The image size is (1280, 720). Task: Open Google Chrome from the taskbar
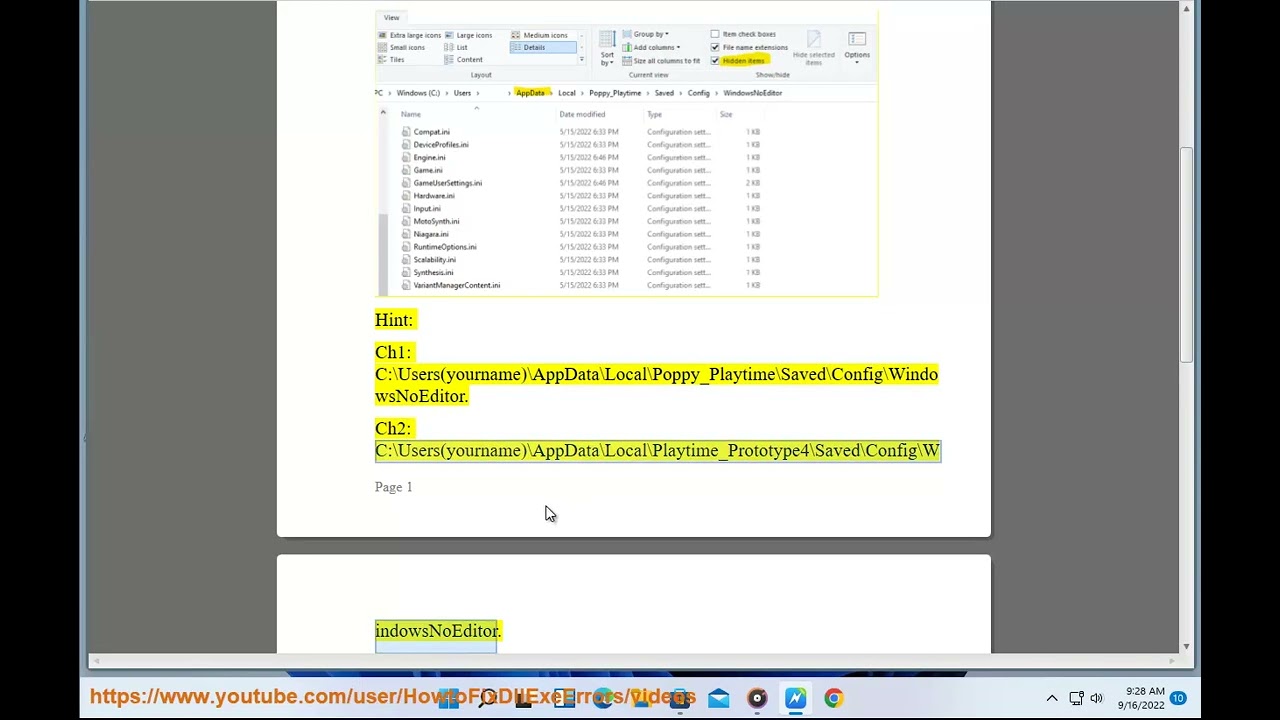(833, 698)
